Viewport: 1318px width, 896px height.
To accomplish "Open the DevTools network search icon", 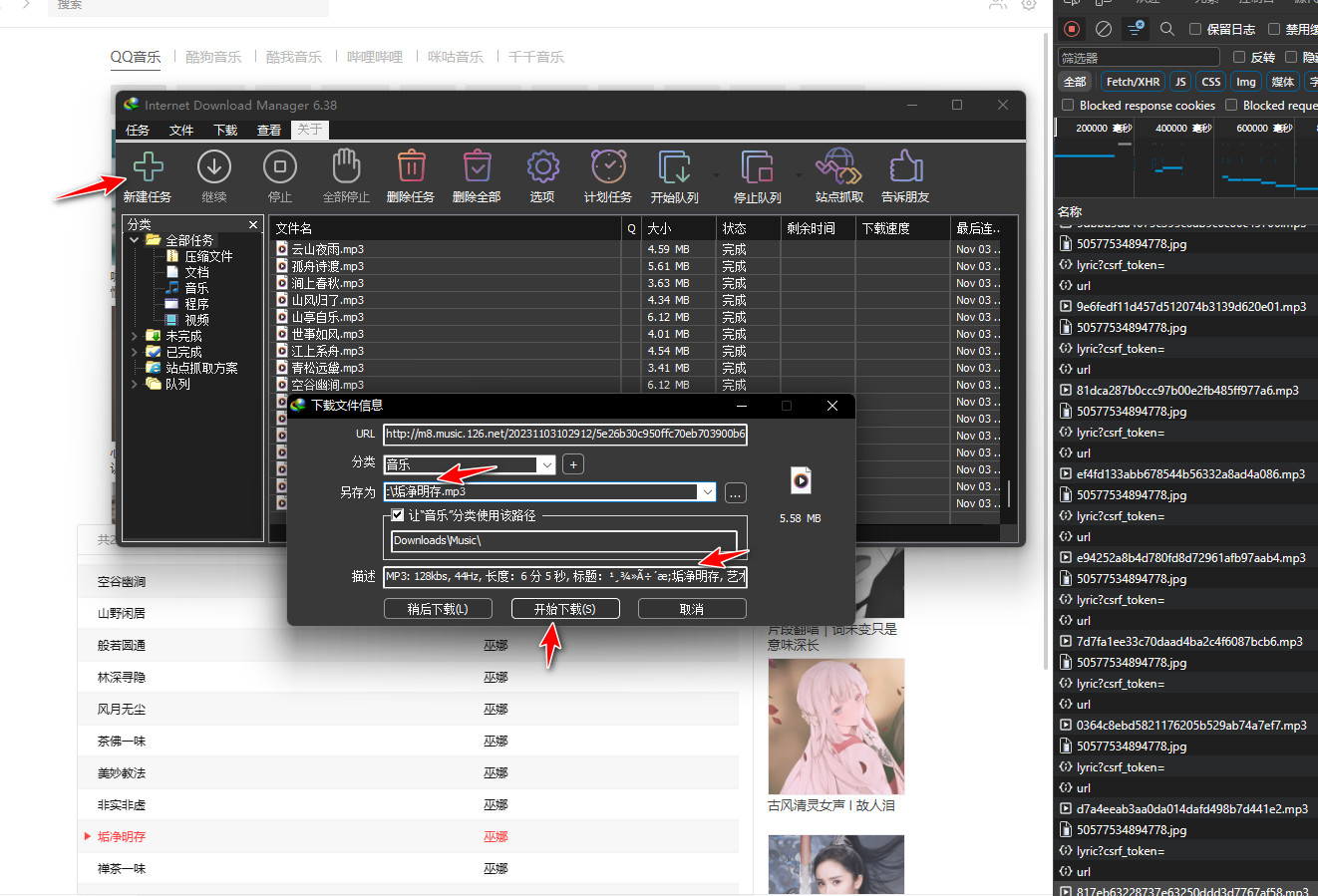I will 1167,29.
